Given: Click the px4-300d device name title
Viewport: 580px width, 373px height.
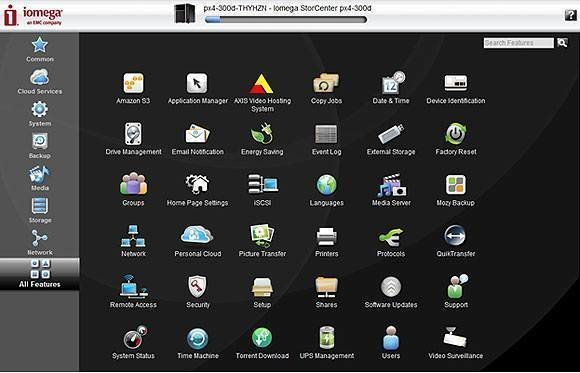Looking at the screenshot, I should (287, 8).
